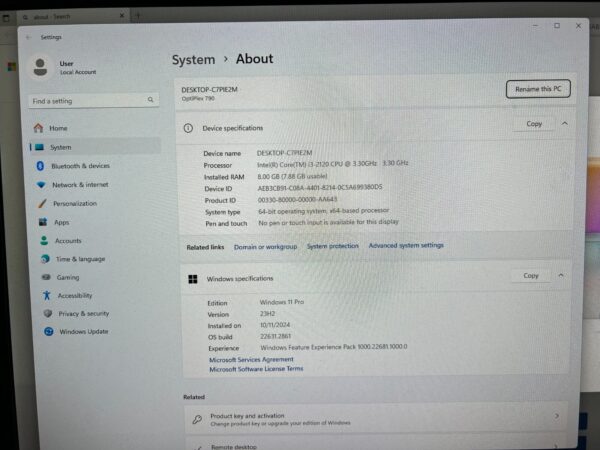
Task: Open System protection link
Action: (x=333, y=246)
